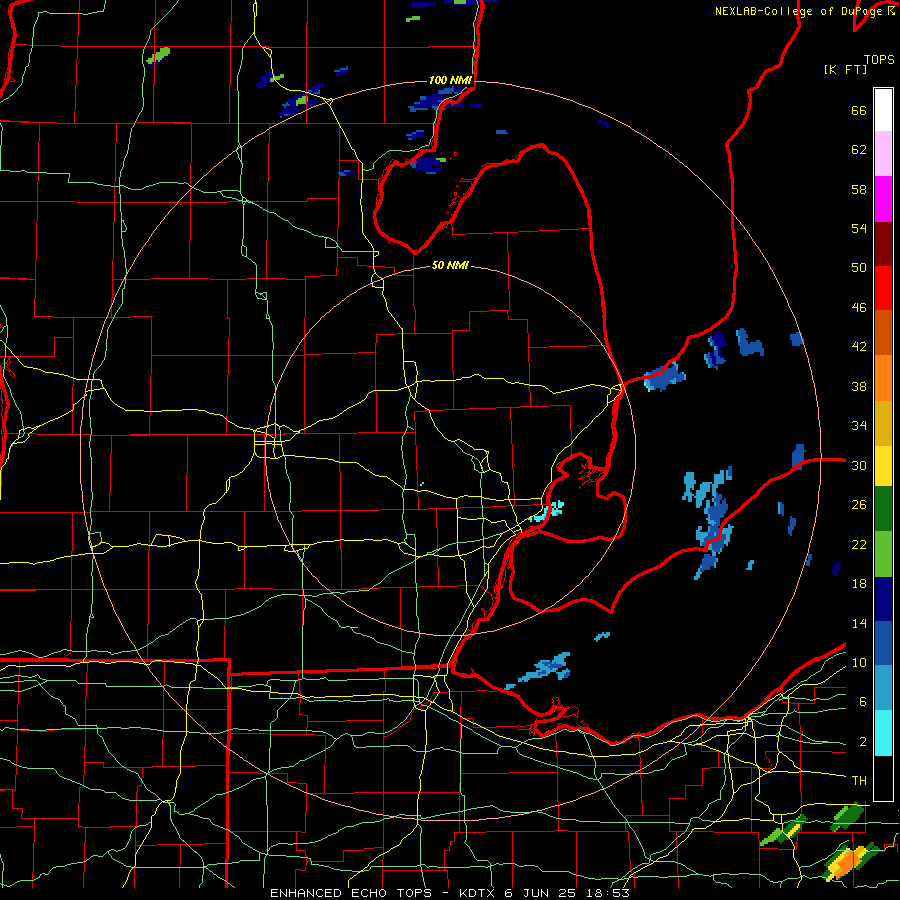Click the legend value "46"
This screenshot has height=900, width=900.
click(859, 308)
